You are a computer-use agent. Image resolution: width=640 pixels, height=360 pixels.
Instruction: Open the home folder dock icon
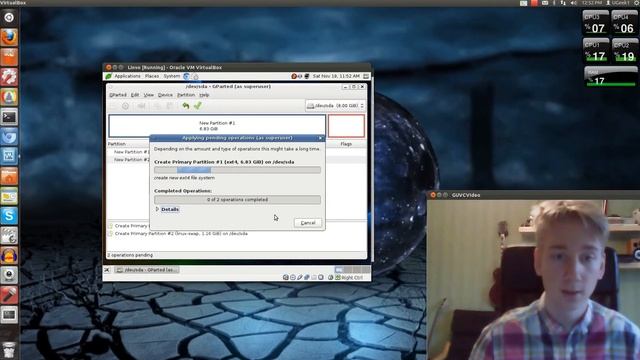pyautogui.click(x=9, y=176)
